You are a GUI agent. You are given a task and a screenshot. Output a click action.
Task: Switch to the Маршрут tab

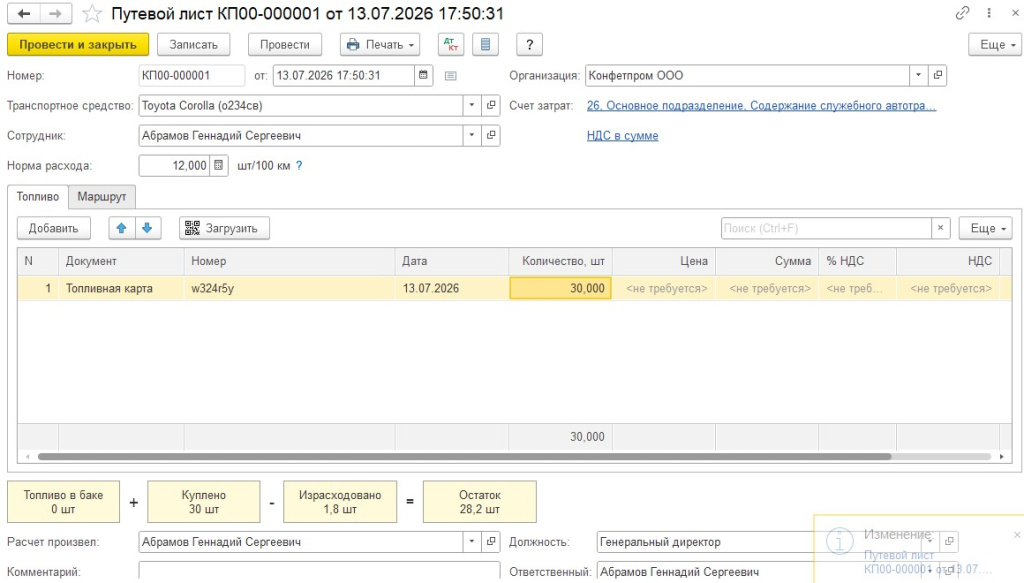(x=102, y=197)
